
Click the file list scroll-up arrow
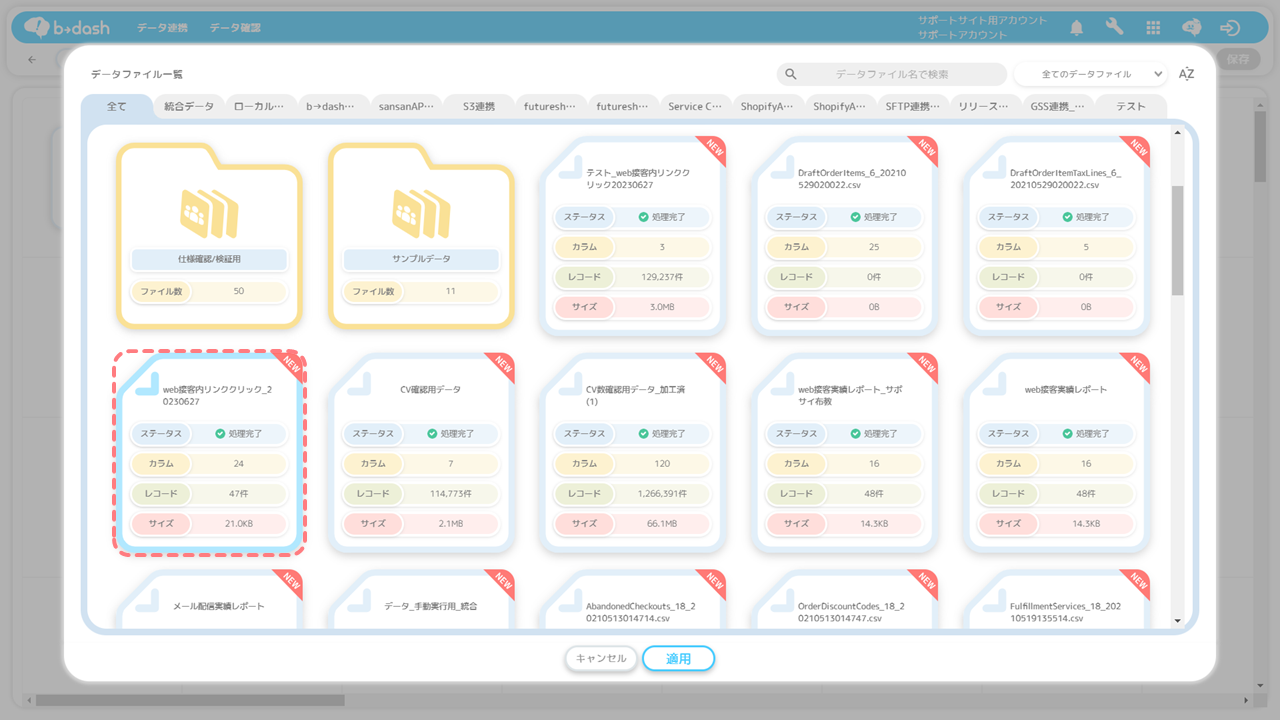tap(1177, 133)
